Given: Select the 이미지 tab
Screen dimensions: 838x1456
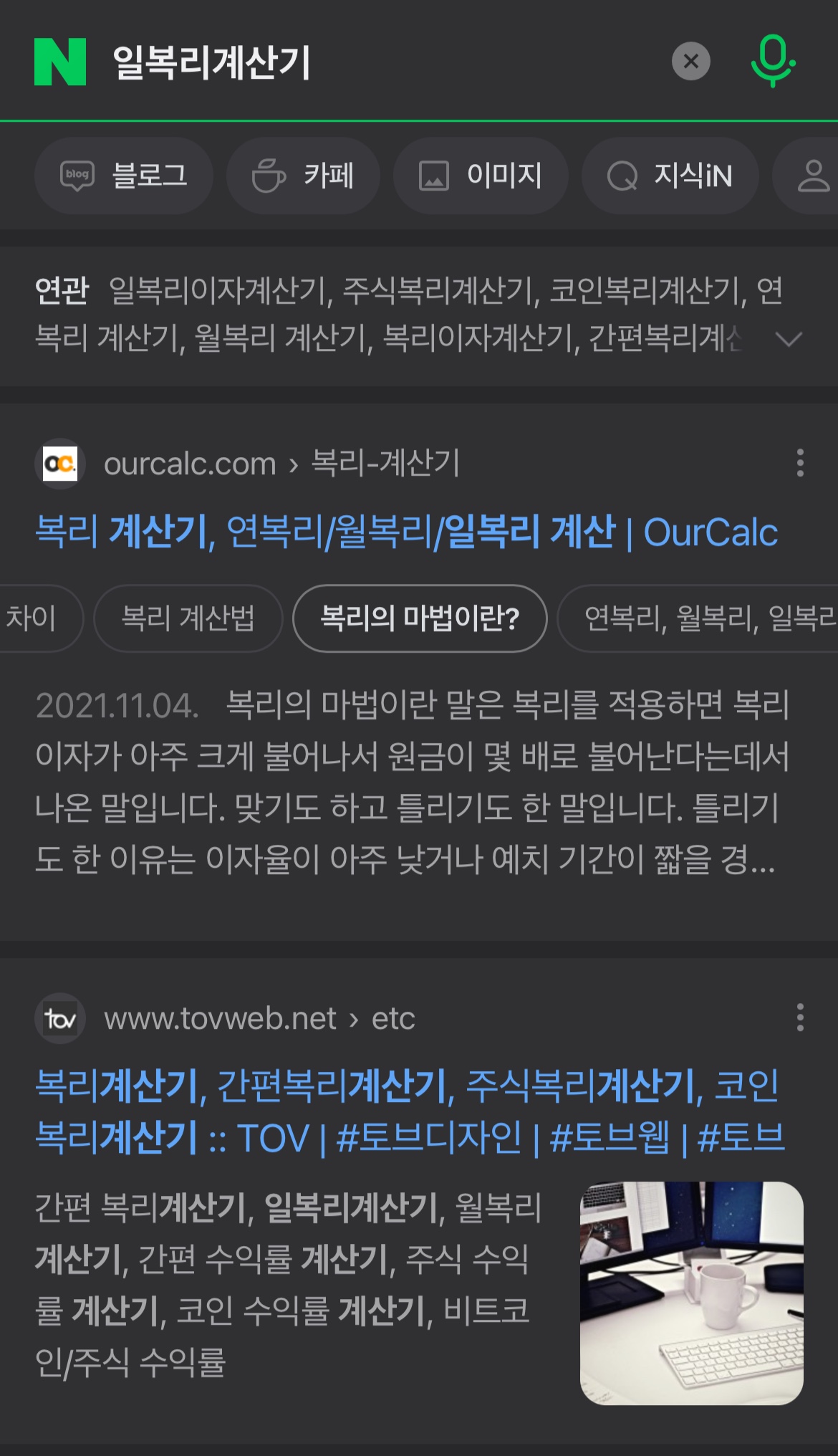Looking at the screenshot, I should pyautogui.click(x=481, y=176).
